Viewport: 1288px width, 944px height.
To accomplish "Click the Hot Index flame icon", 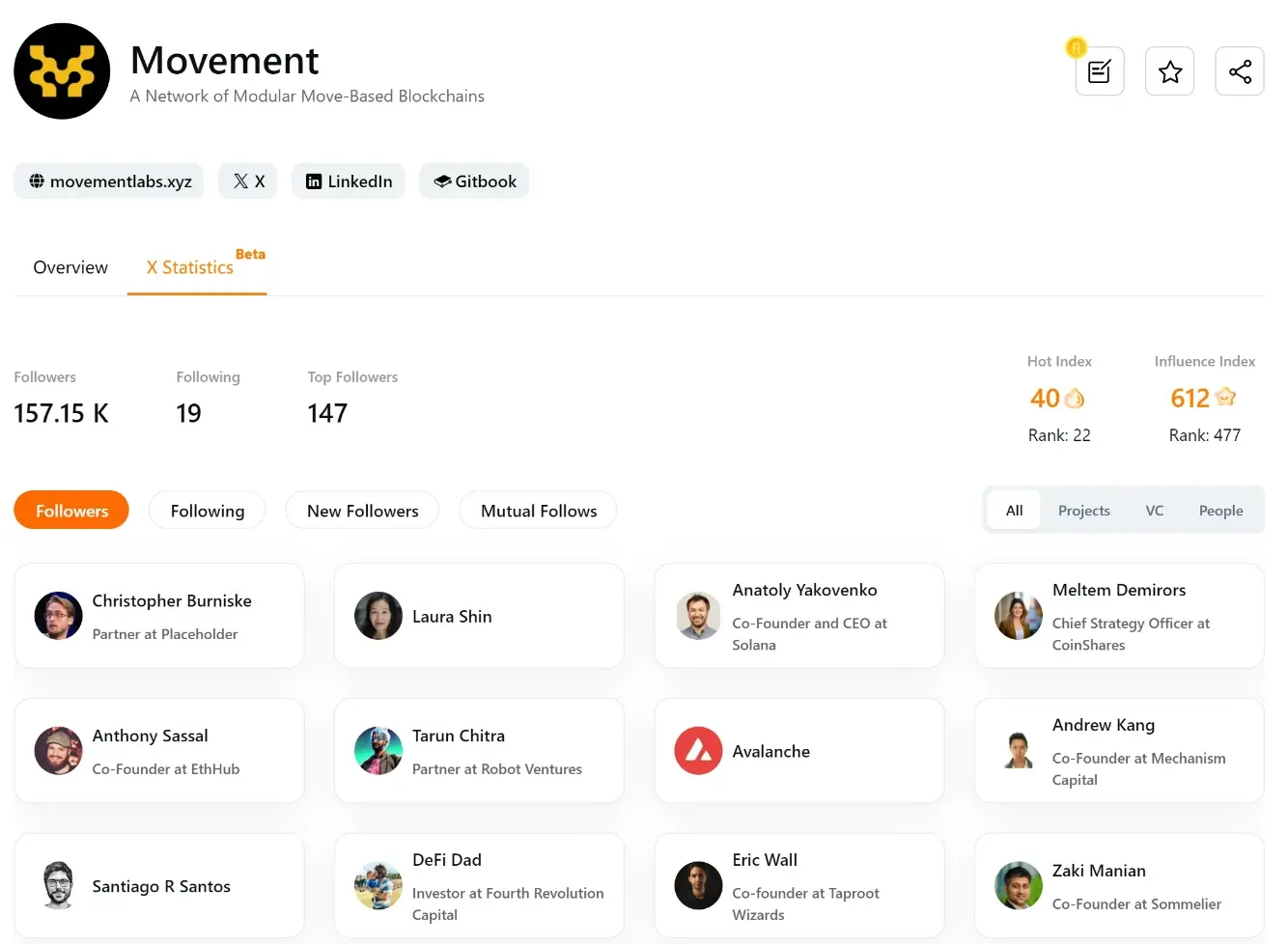I will pyautogui.click(x=1074, y=398).
